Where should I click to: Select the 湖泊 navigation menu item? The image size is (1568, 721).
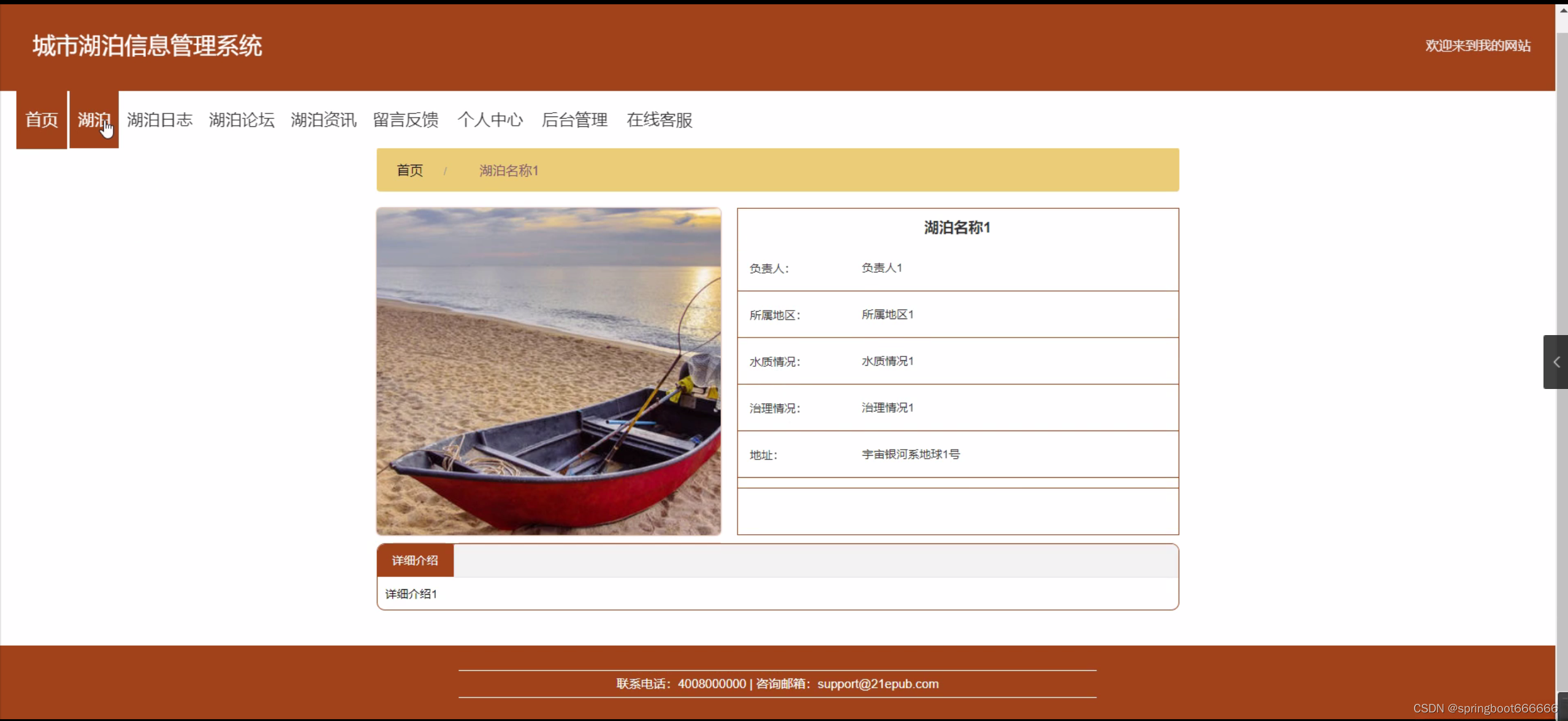point(94,119)
